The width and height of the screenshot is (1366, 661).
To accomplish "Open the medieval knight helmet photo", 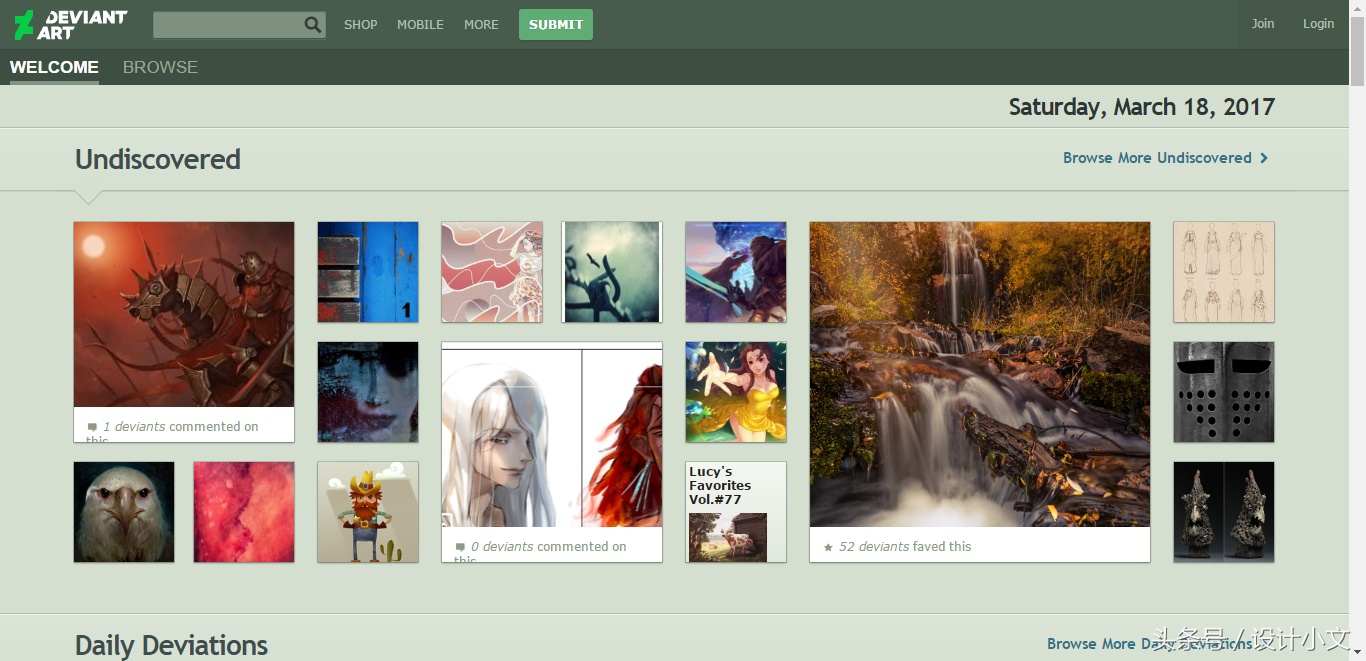I will click(1224, 392).
